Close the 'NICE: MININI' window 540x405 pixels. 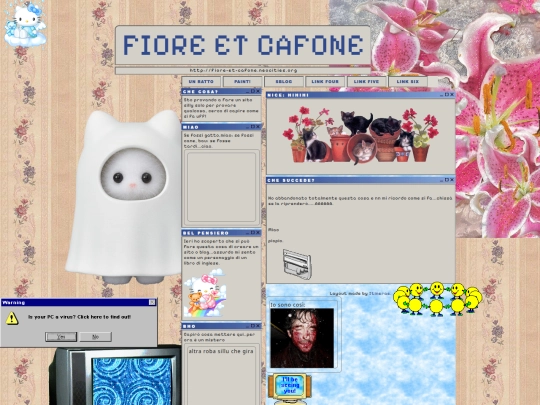coord(452,95)
